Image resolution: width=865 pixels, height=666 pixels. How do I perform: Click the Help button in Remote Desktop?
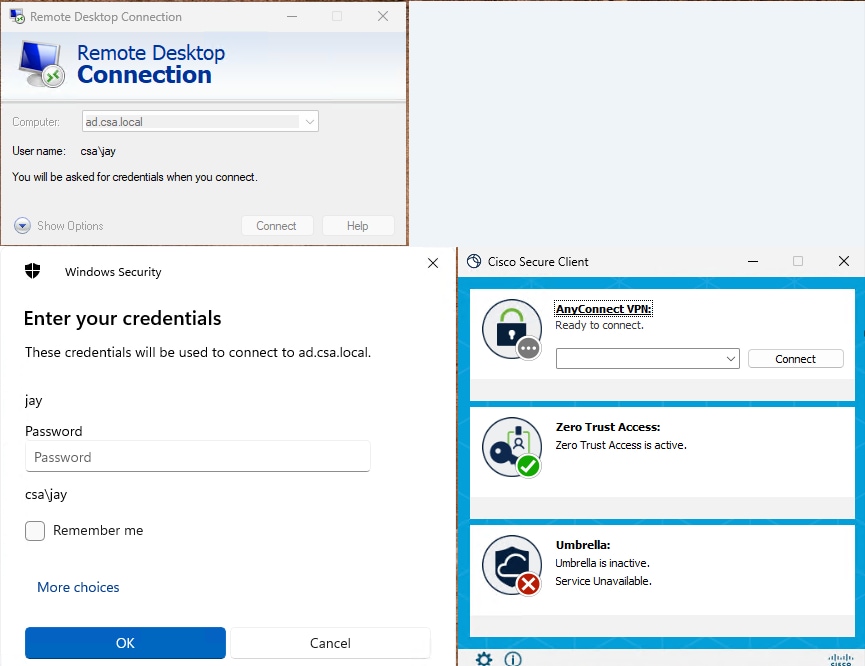pos(357,226)
